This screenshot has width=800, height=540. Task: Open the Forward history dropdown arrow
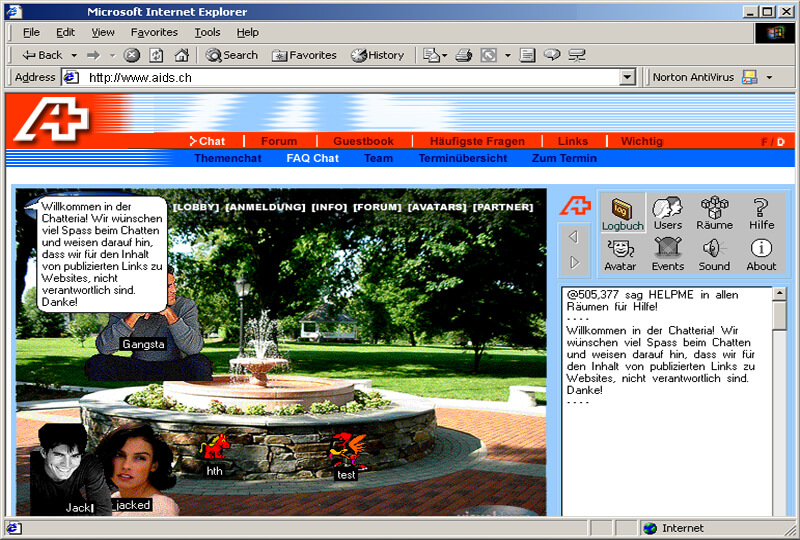tap(113, 55)
